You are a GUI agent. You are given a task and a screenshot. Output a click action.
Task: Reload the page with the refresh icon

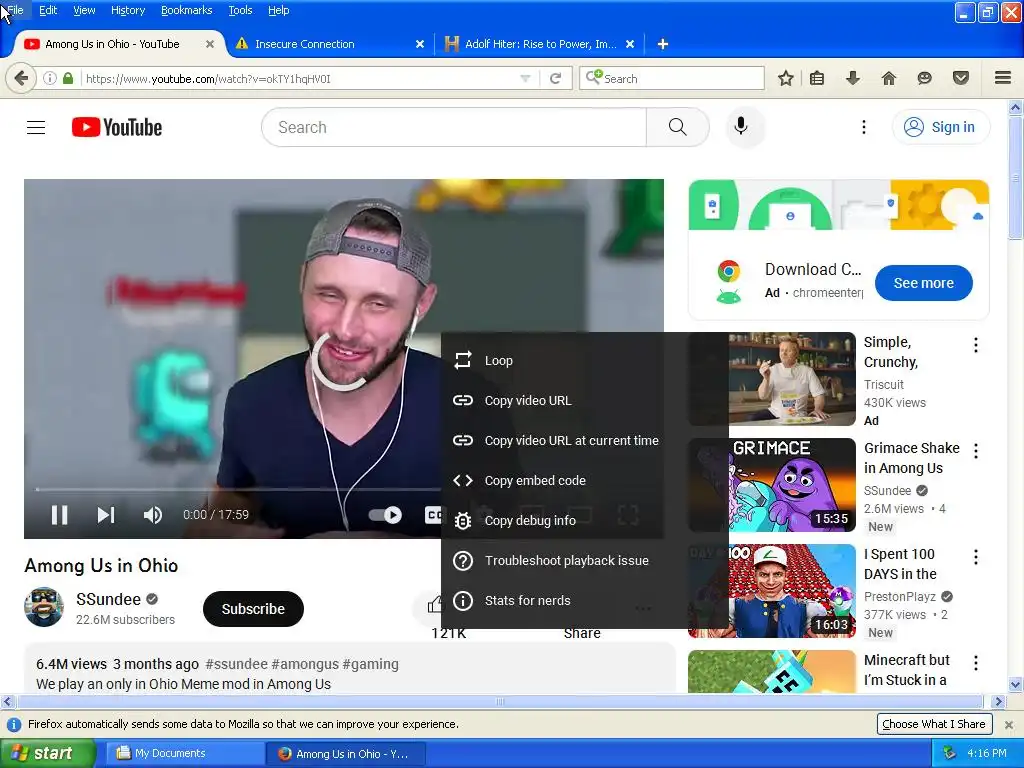556,78
